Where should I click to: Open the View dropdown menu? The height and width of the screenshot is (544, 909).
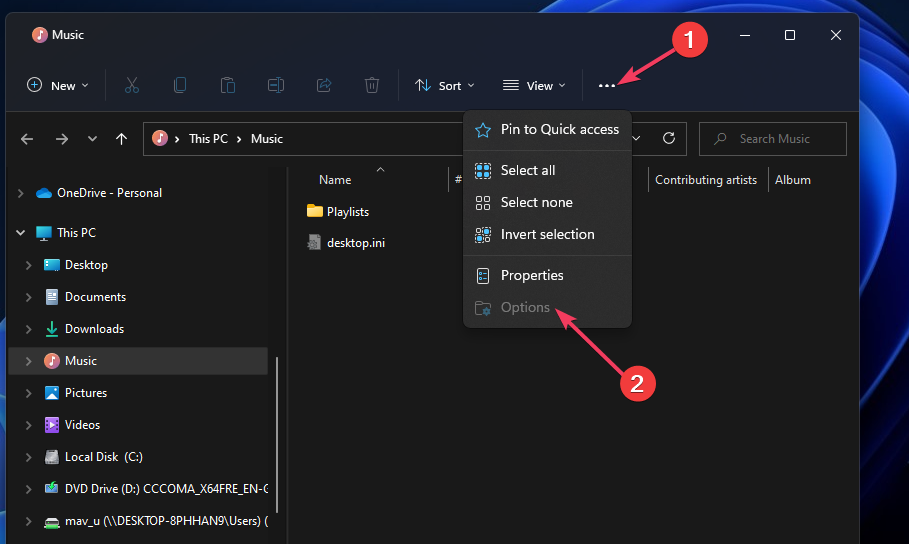click(534, 86)
